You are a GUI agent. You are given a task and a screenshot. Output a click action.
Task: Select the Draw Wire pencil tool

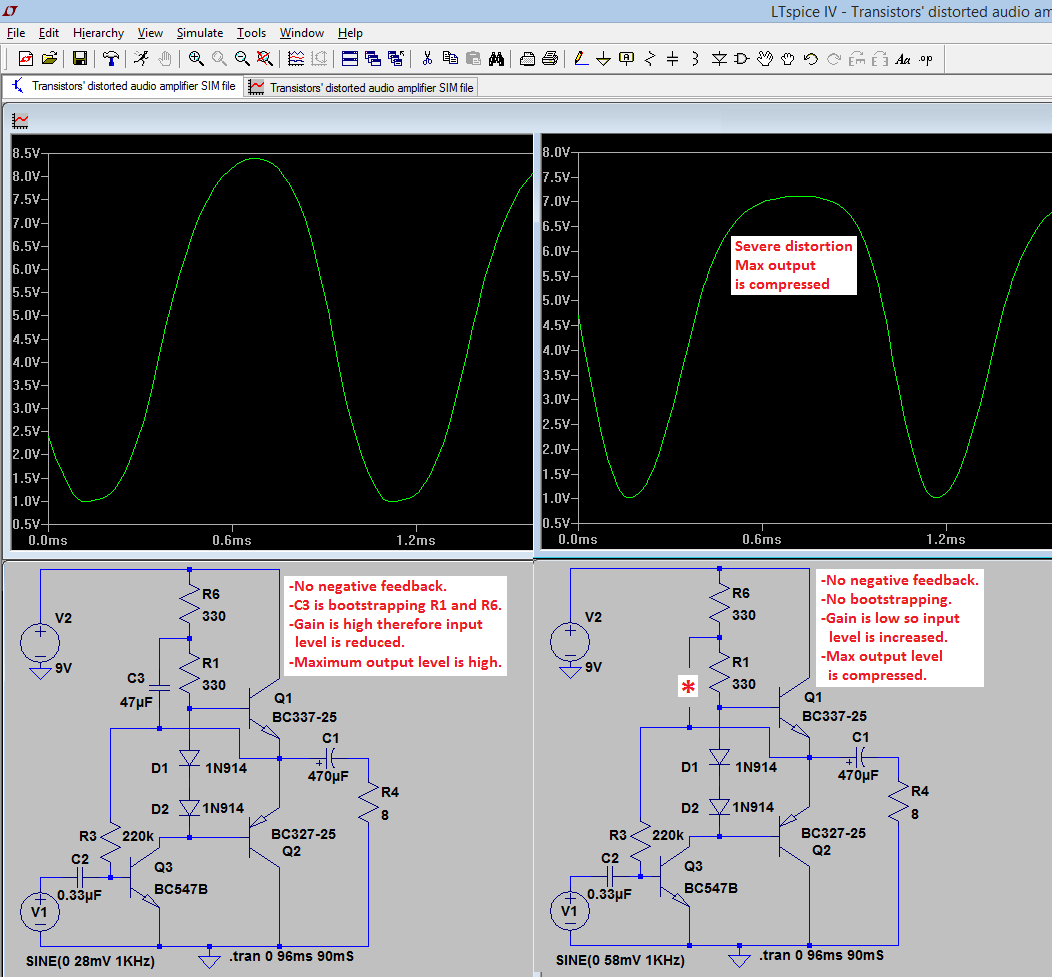point(581,59)
